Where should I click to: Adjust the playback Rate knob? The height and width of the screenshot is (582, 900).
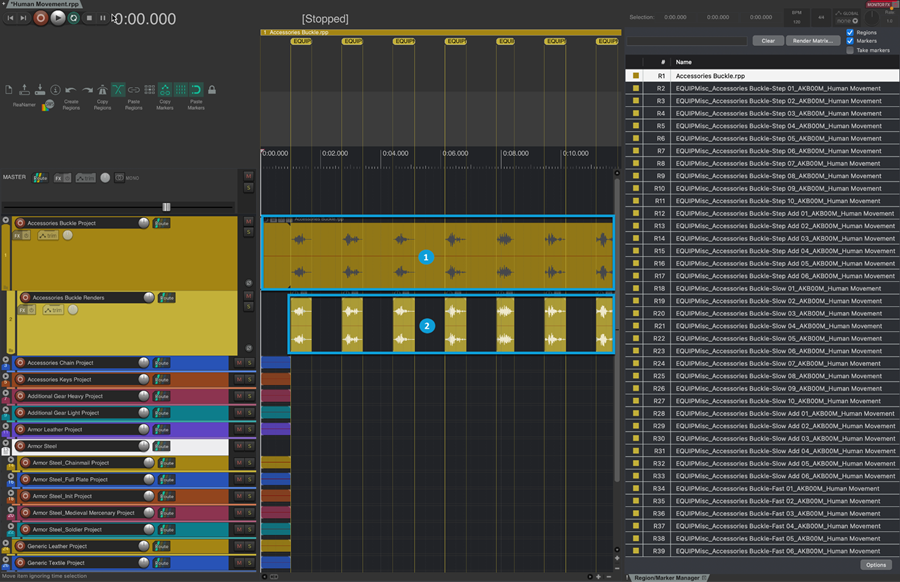click(873, 17)
